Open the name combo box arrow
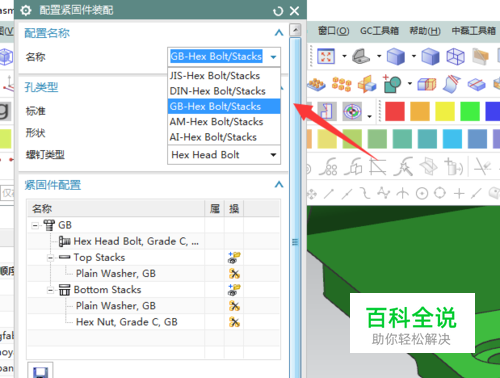500x378 pixels. pos(273,57)
